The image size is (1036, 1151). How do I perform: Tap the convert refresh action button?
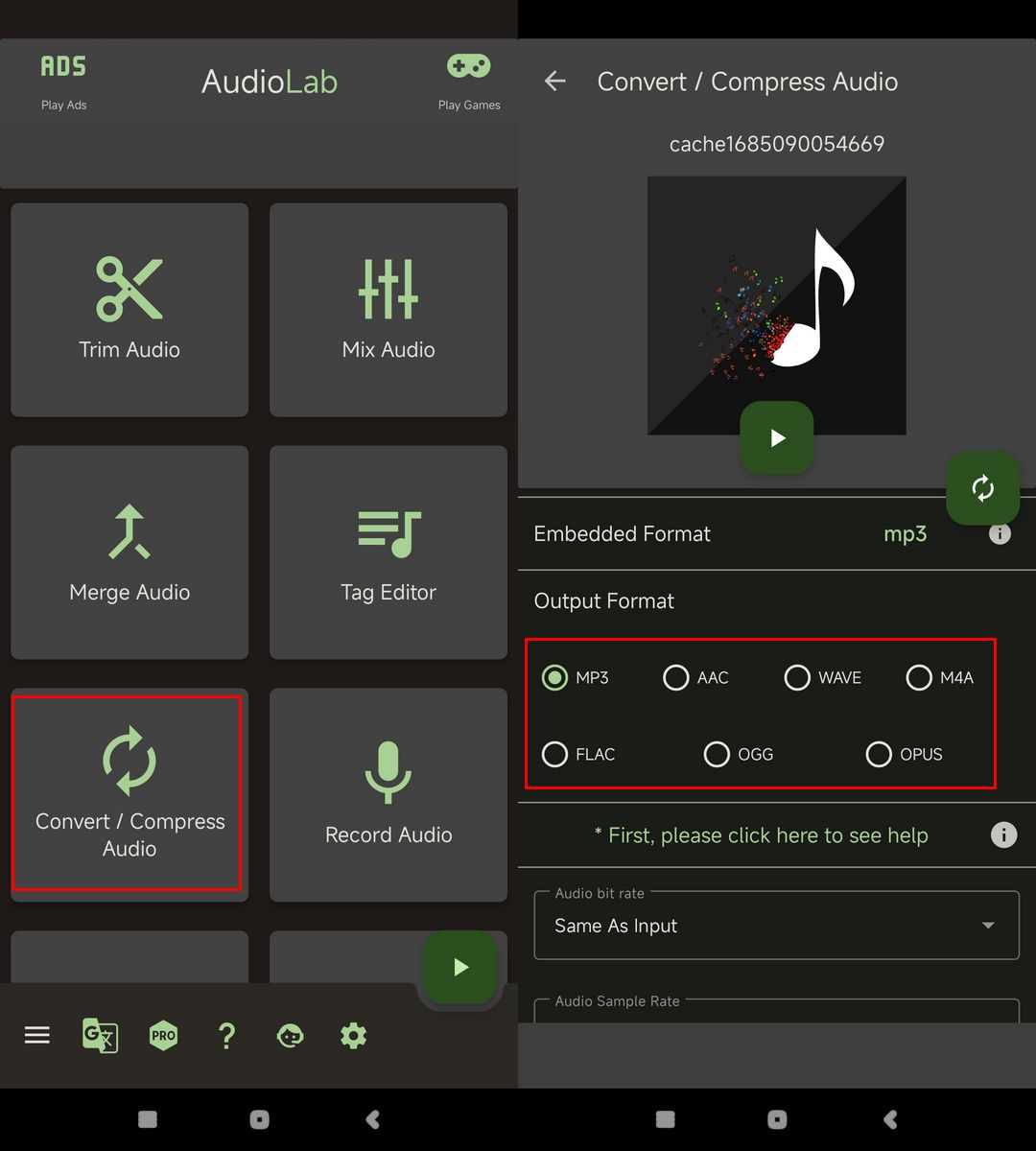[x=982, y=488]
